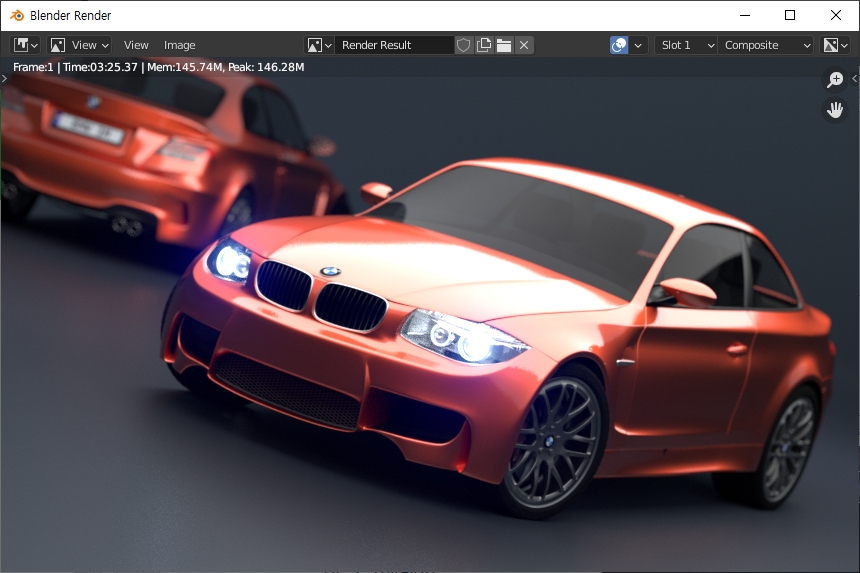
Task: Click the pan hand gizmo
Action: 835,110
